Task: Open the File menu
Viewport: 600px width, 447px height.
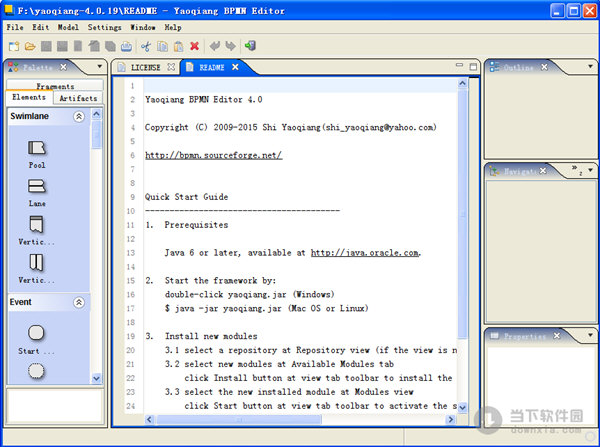Action: pos(15,27)
